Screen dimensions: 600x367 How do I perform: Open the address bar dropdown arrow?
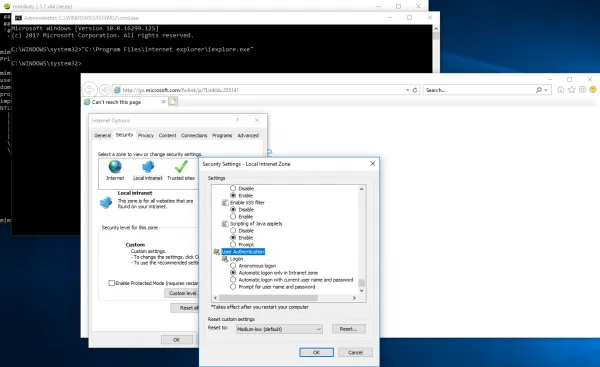coord(408,90)
